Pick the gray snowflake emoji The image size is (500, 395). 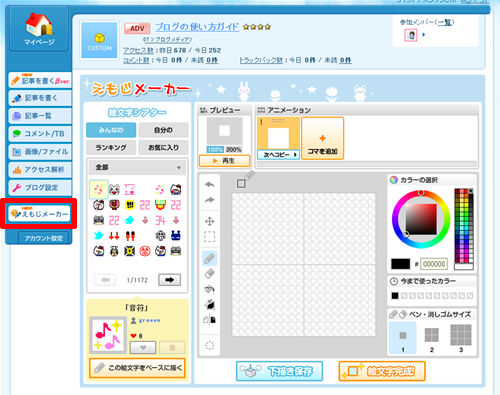click(x=160, y=236)
